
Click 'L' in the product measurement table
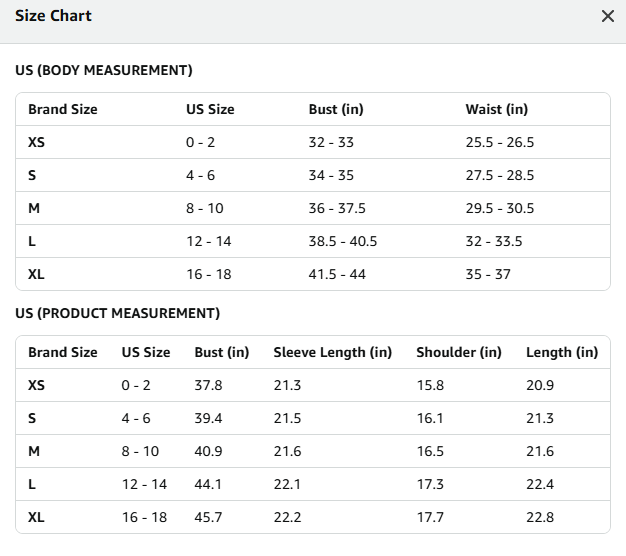[x=32, y=484]
